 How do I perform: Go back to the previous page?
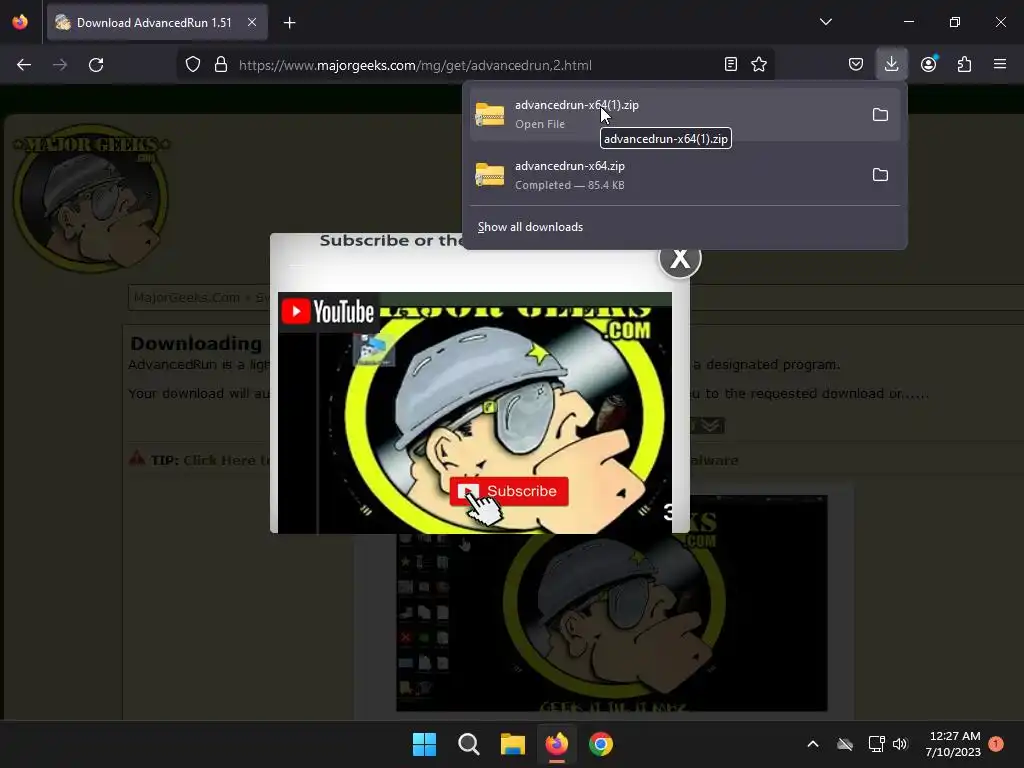tap(24, 65)
